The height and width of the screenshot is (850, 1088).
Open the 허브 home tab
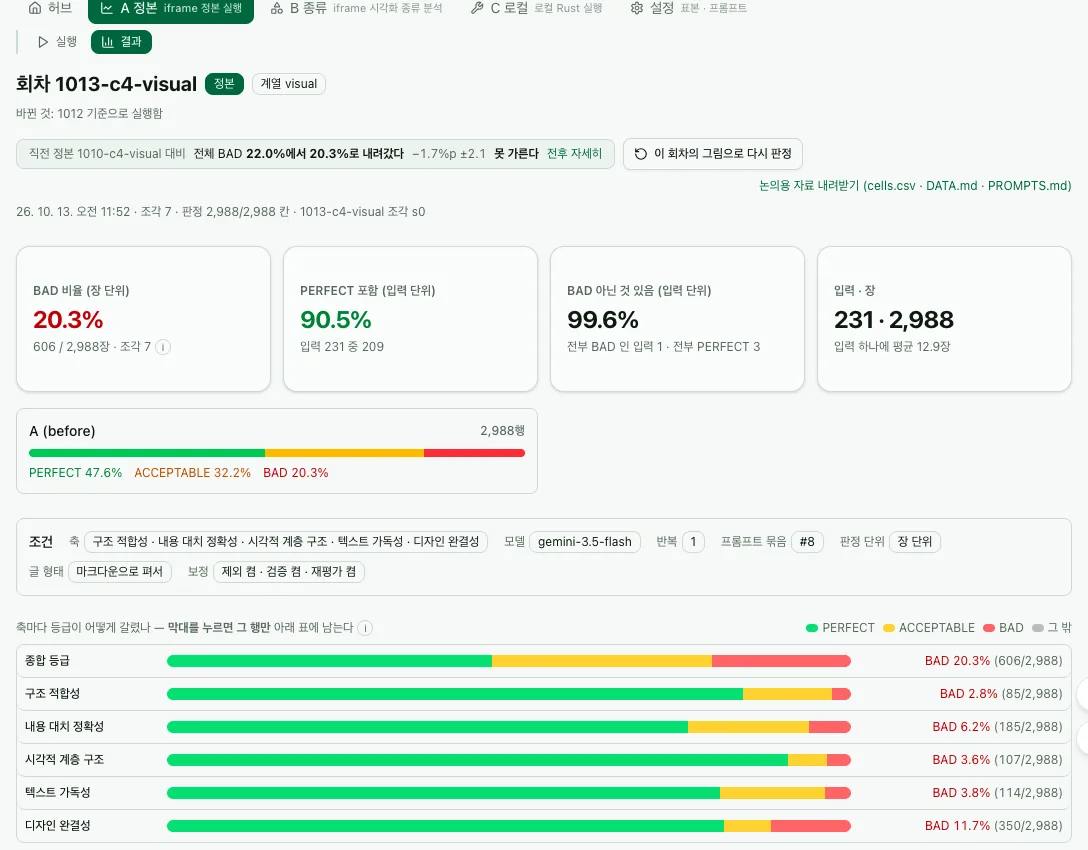click(x=50, y=8)
